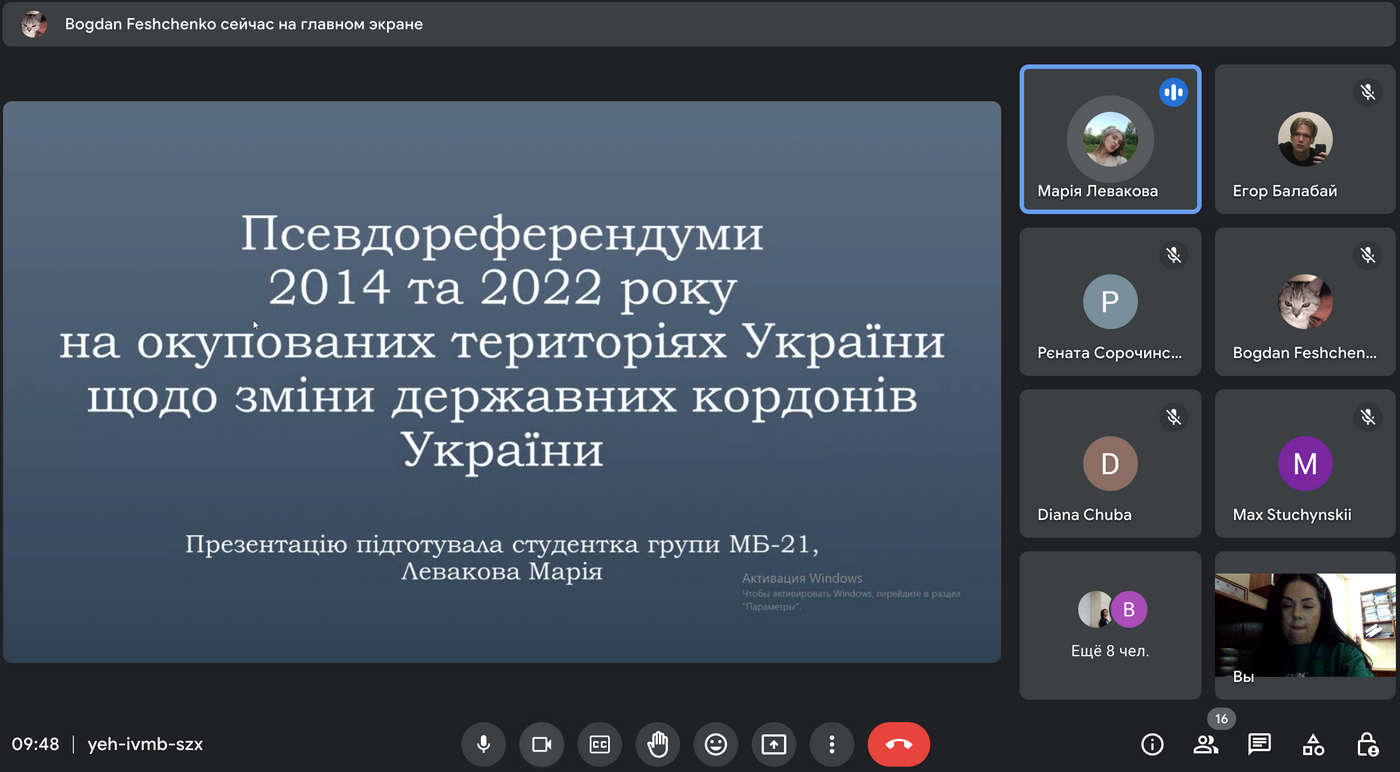
Task: Select Марія Левакова participant tile
Action: point(1110,139)
